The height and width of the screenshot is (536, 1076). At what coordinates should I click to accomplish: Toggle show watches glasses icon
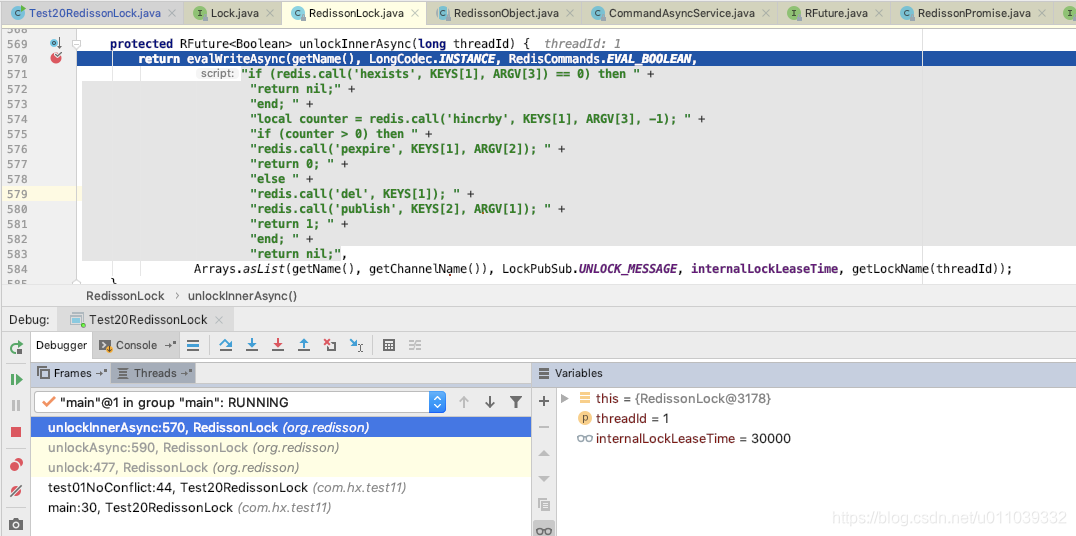(x=544, y=530)
